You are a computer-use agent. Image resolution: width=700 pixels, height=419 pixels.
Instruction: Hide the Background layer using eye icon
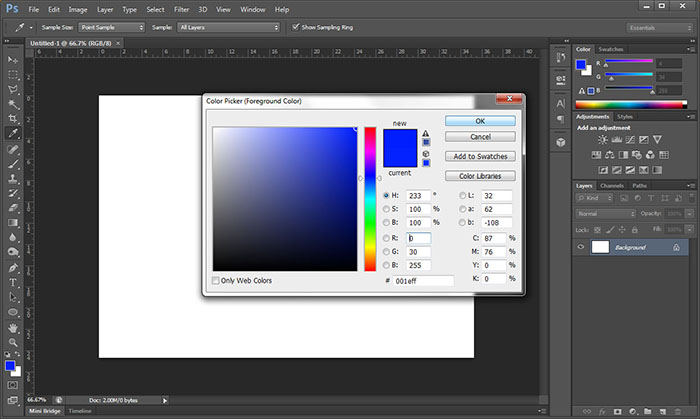click(x=581, y=246)
